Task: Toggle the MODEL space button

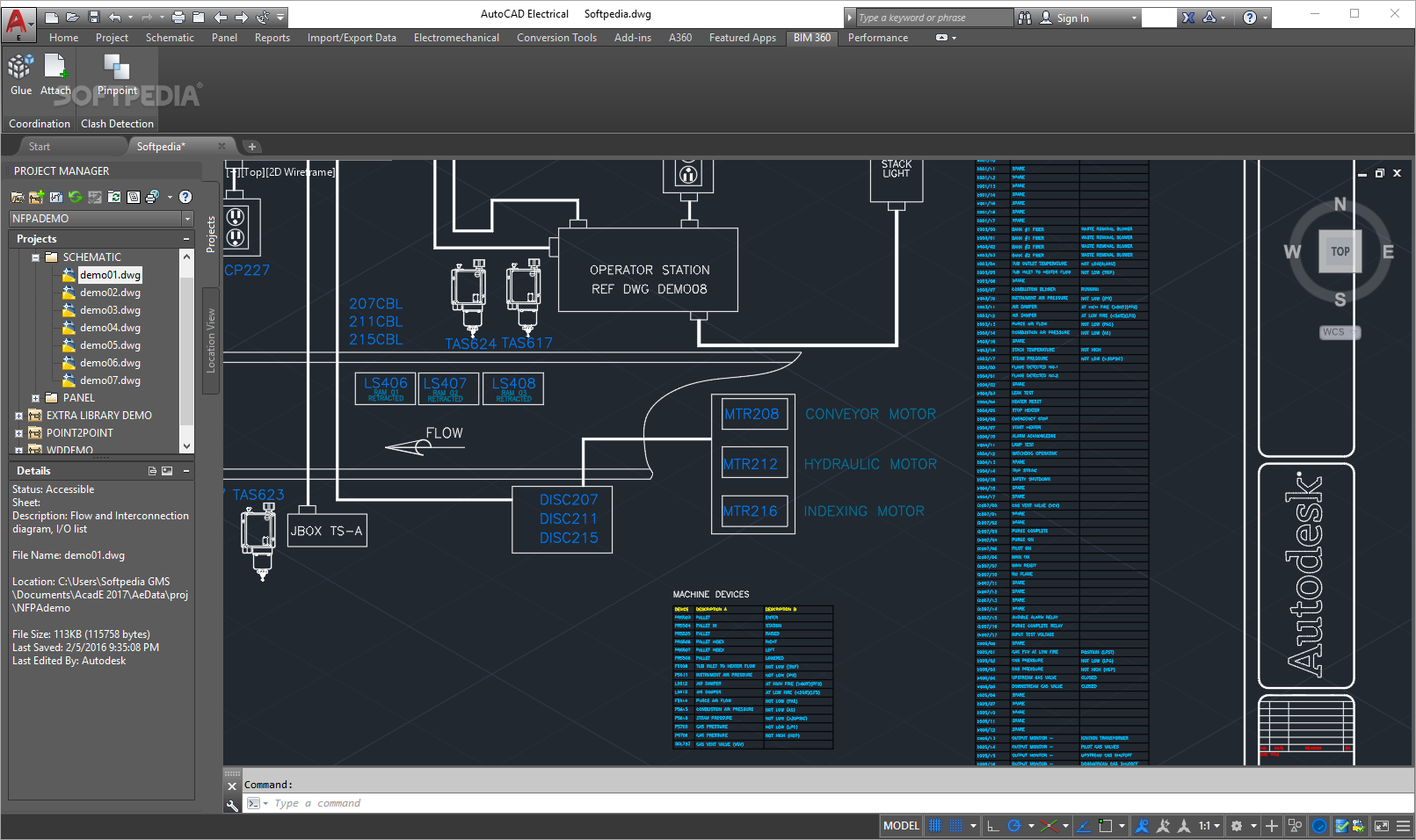Action: (901, 826)
